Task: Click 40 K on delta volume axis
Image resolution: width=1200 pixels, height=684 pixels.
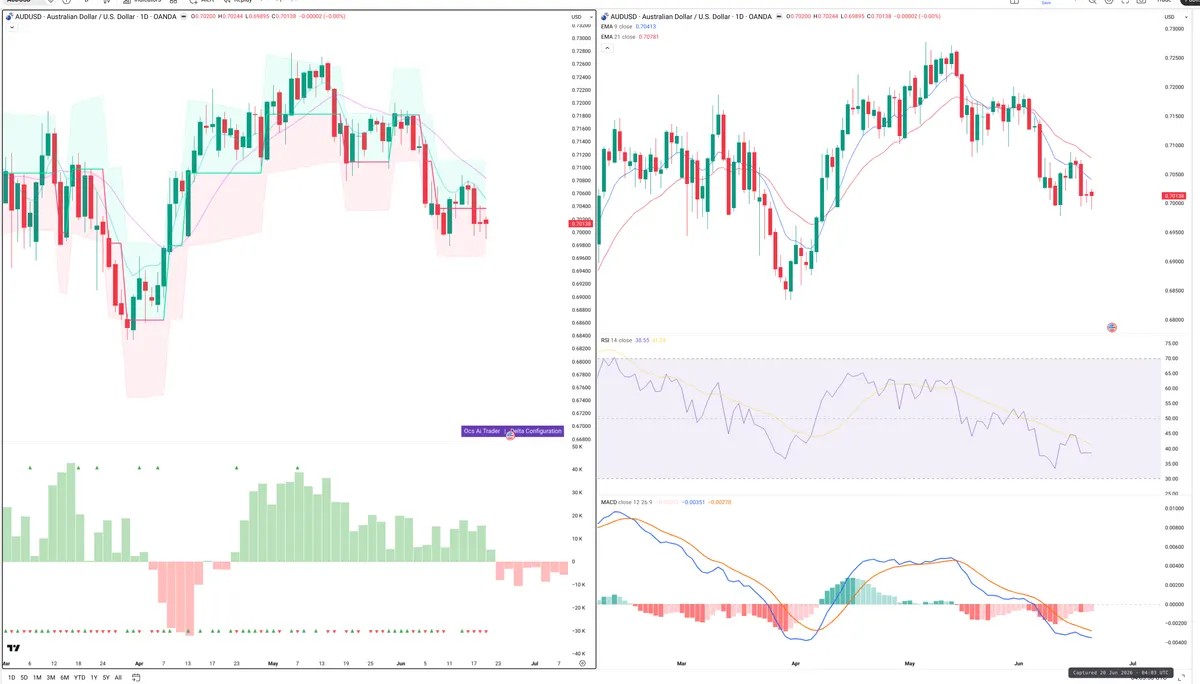Action: tap(577, 470)
